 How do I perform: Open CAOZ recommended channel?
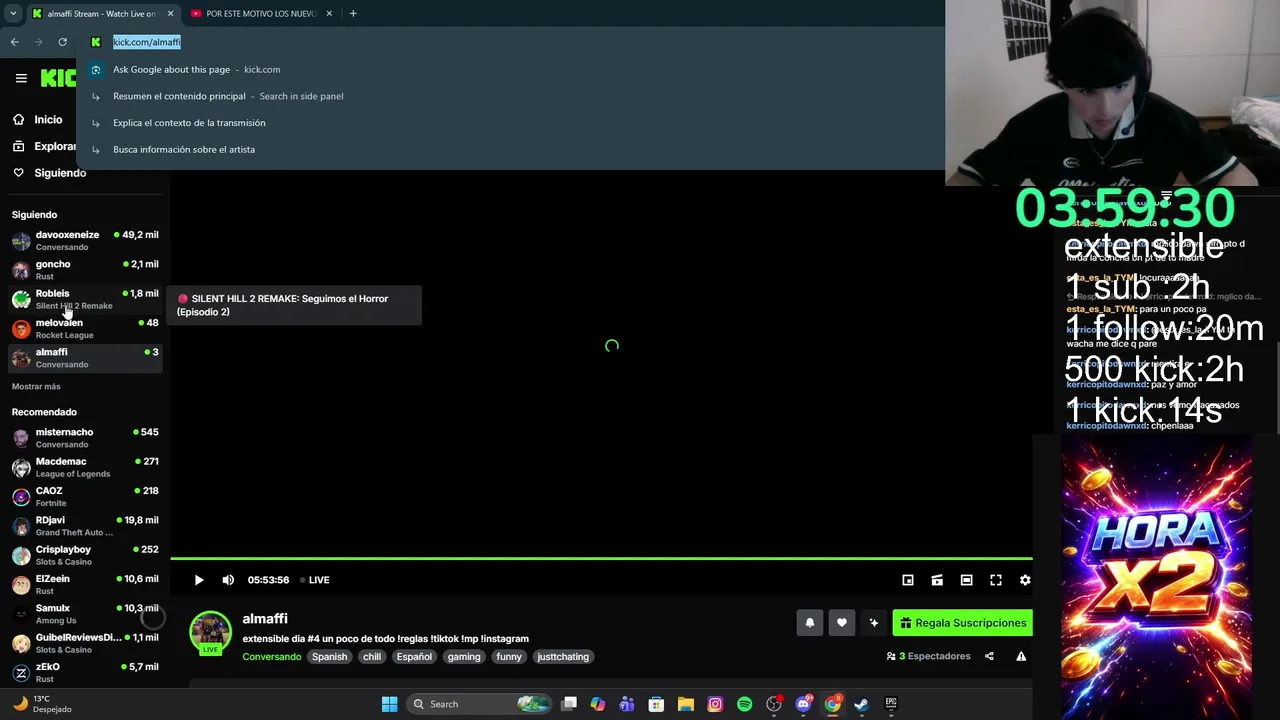coord(85,497)
